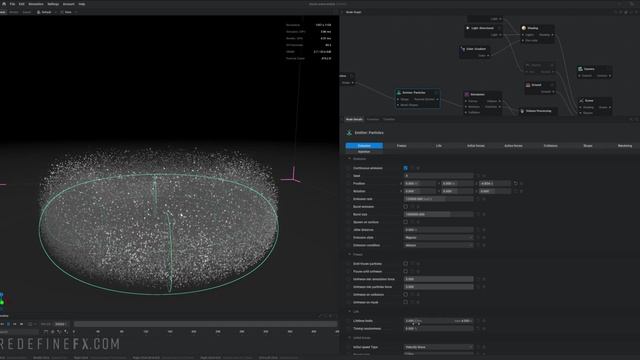
Task: Click the Position X input field
Action: tap(420, 183)
